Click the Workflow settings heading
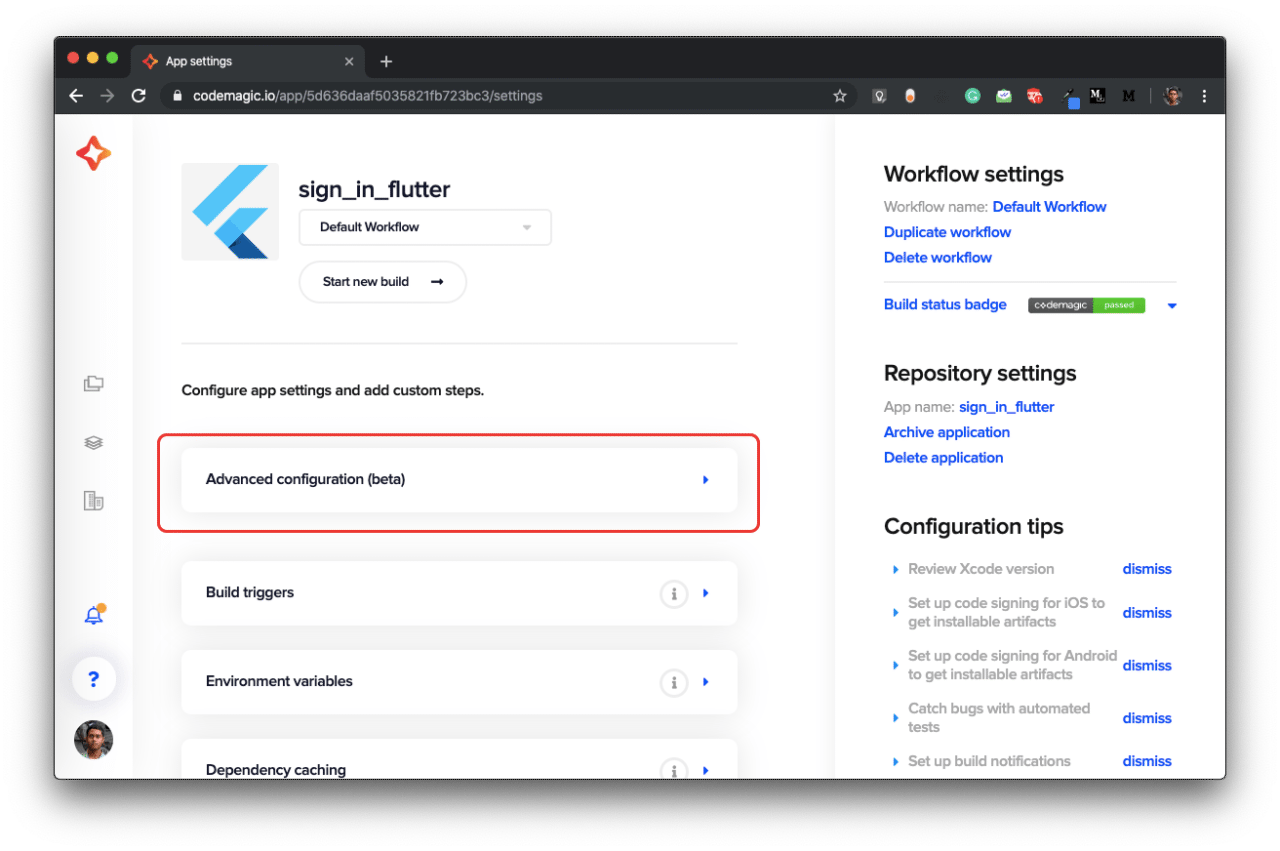The width and height of the screenshot is (1280, 851). pos(974,174)
